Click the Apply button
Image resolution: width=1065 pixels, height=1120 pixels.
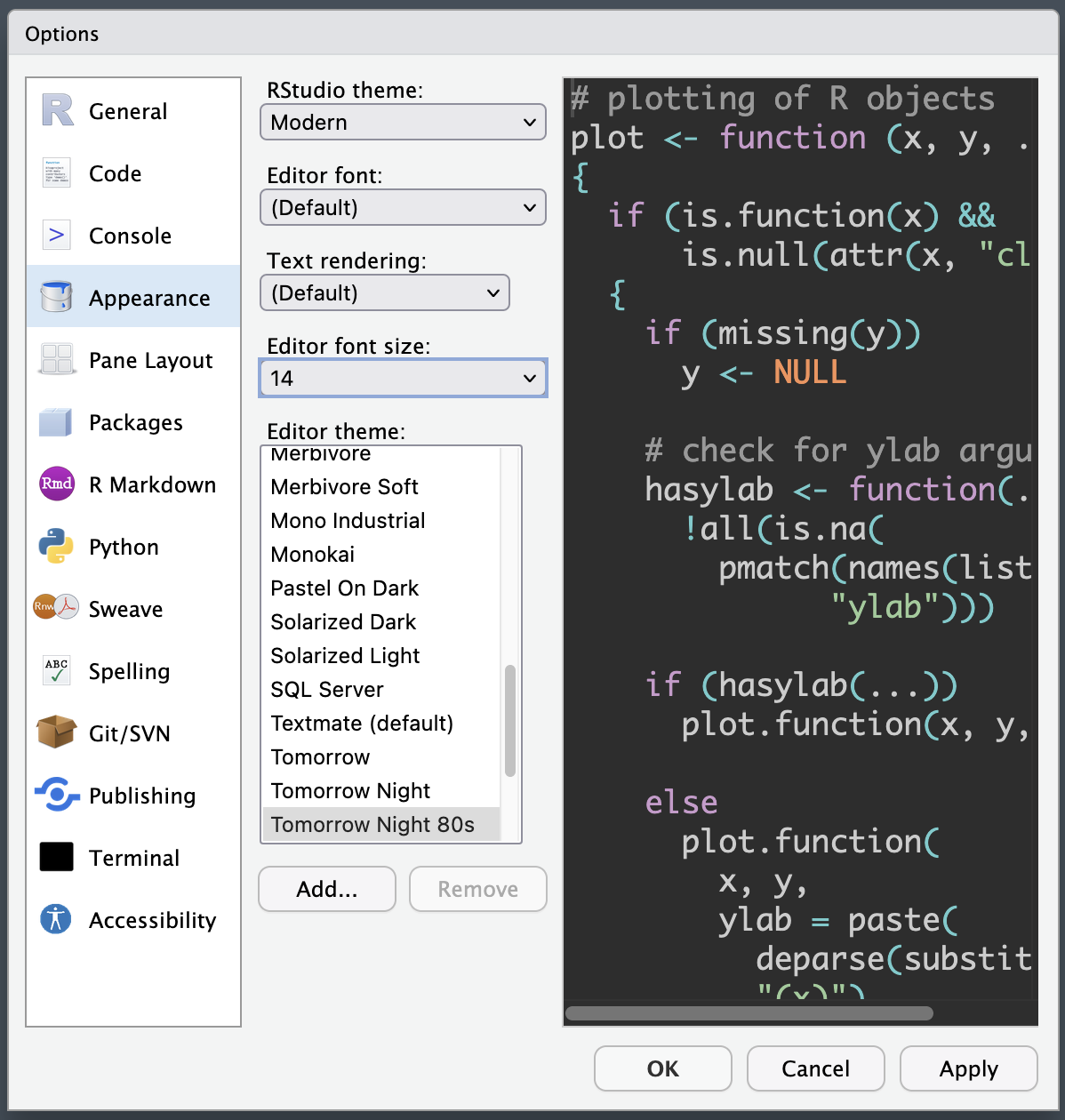tap(969, 1068)
